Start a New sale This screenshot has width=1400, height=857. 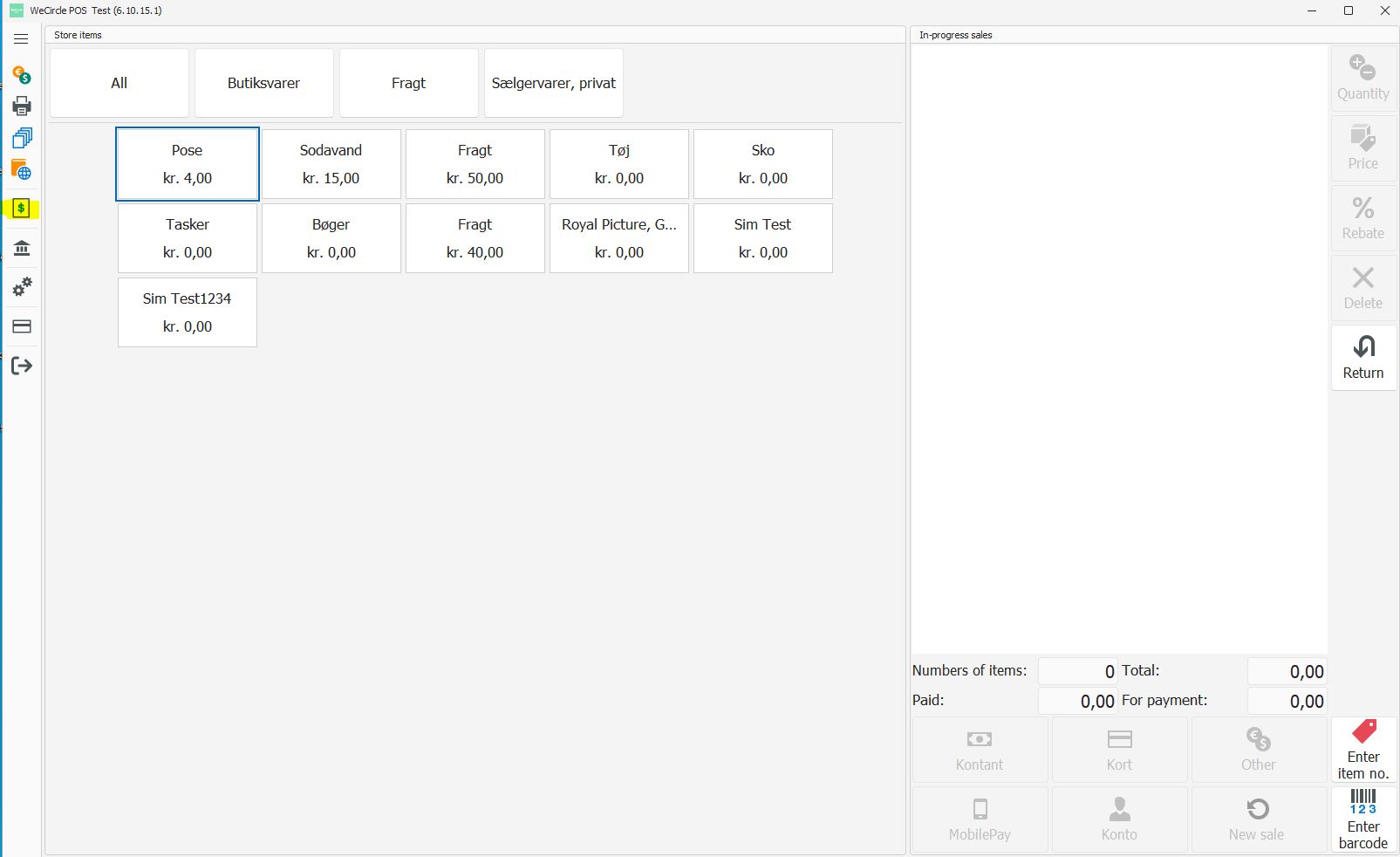(x=1259, y=819)
